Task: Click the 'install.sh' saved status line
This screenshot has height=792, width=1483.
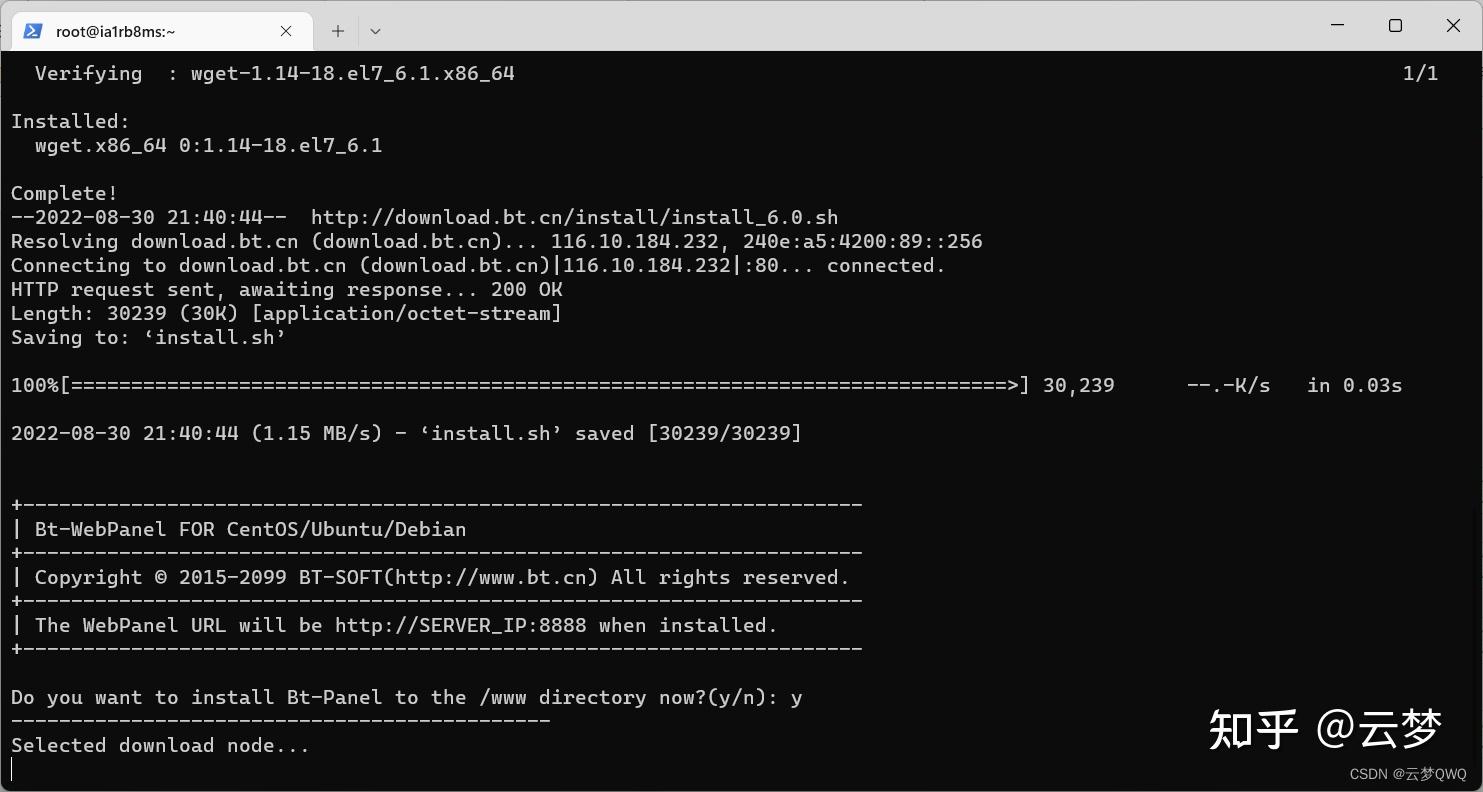Action: [406, 433]
